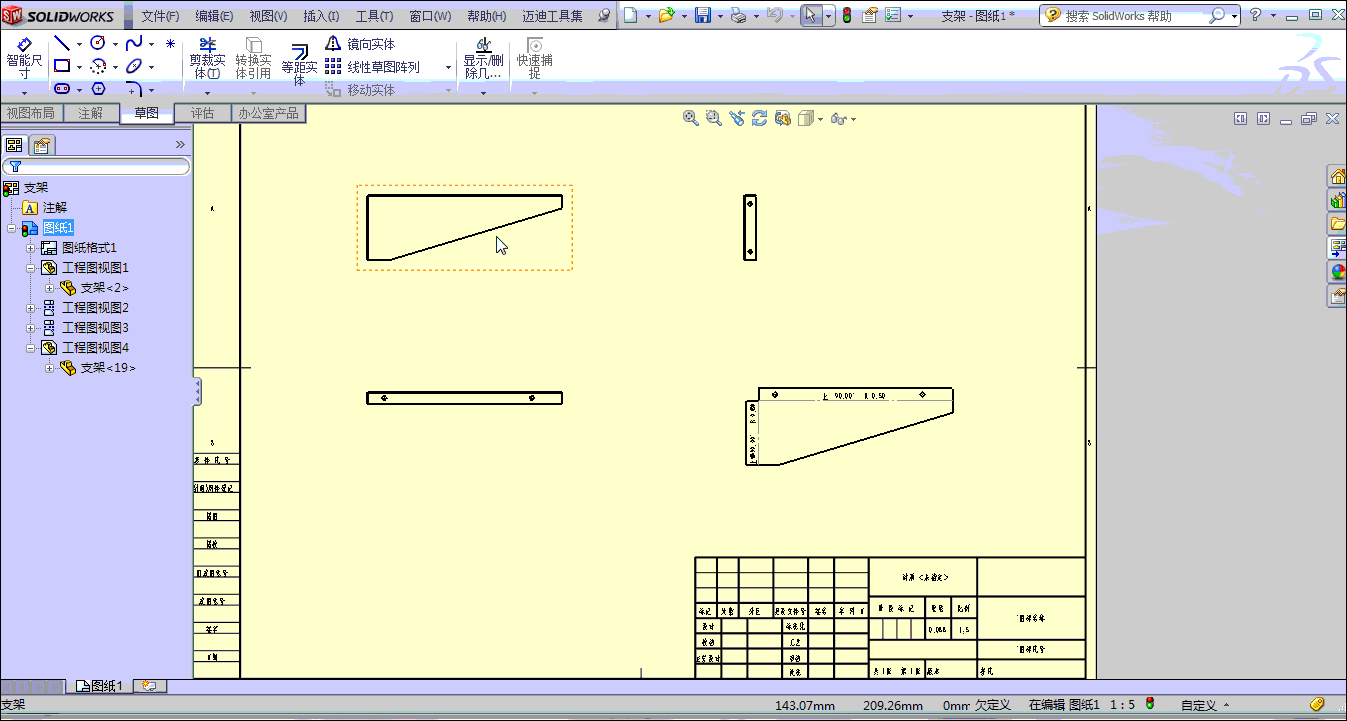Open the Line tool dropdown arrow
Viewport: 1347px width, 721px height.
point(79,44)
